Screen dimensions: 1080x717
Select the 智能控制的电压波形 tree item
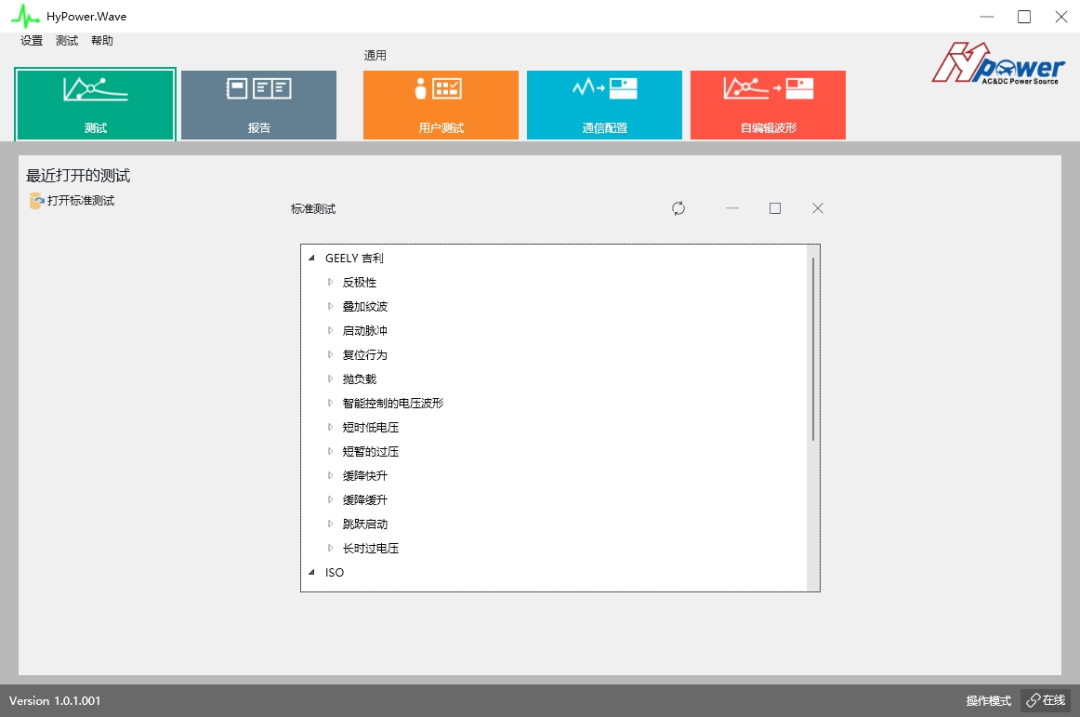[x=393, y=402]
